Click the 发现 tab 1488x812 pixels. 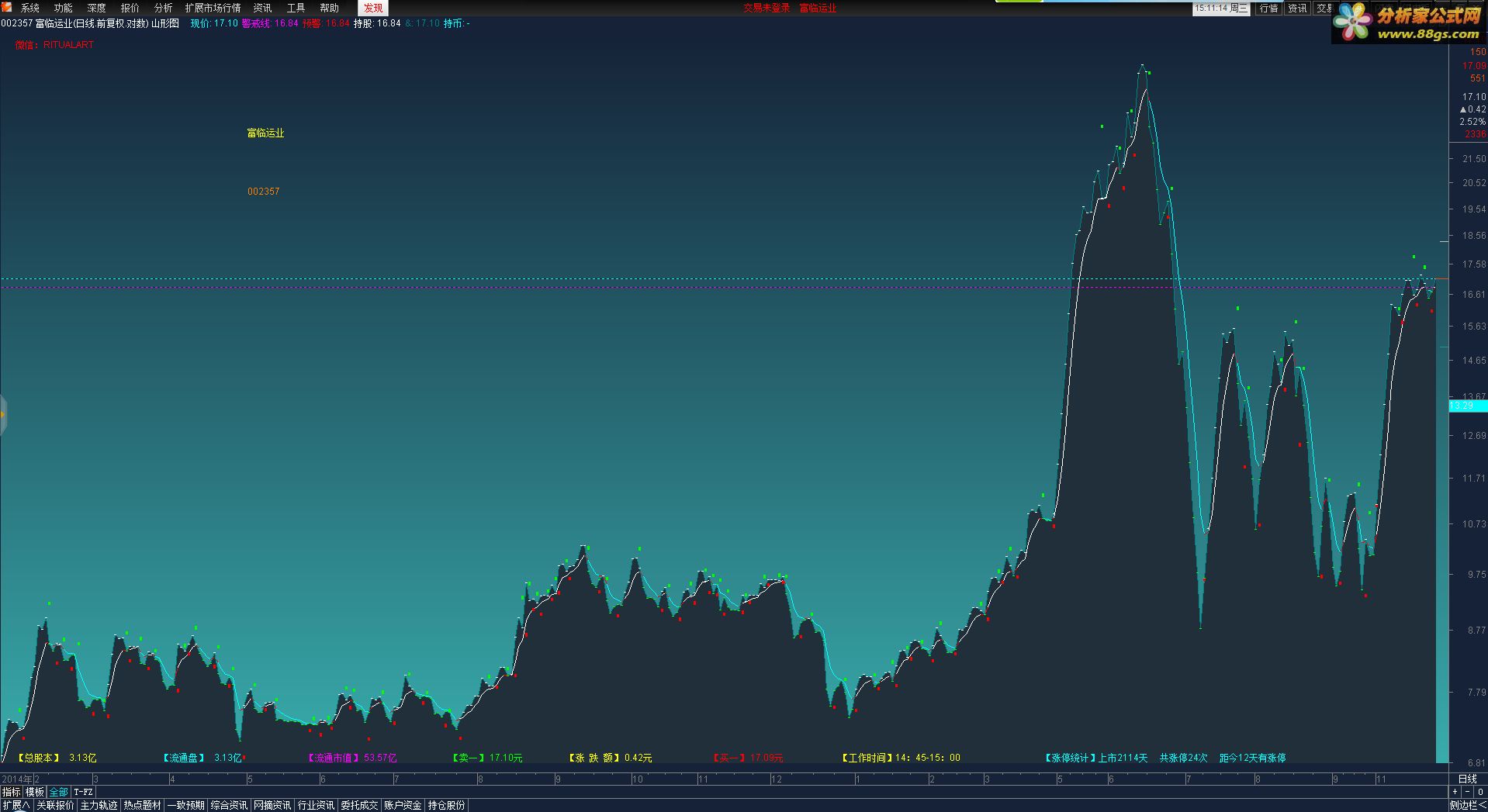(x=373, y=8)
